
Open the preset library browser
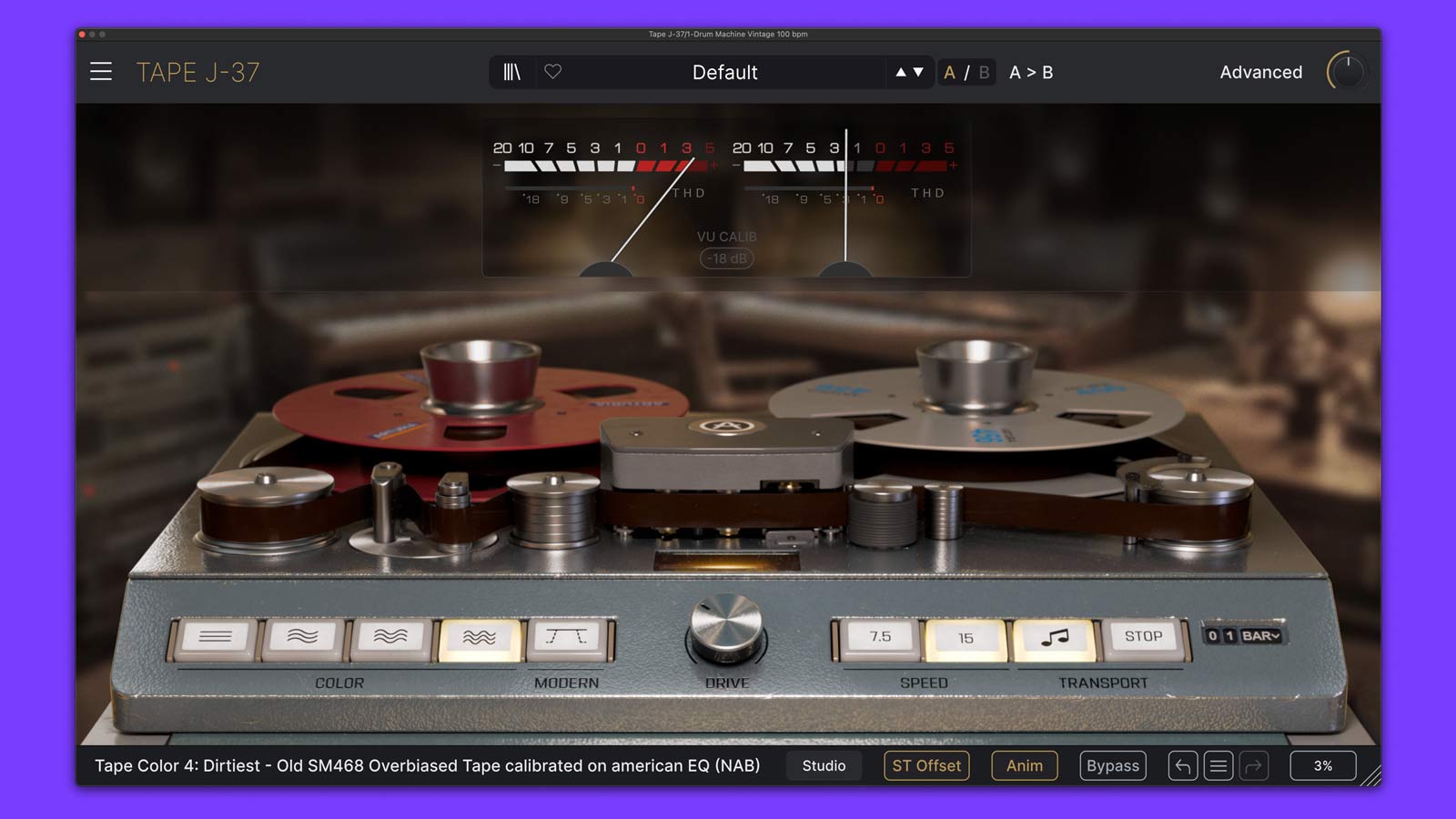(x=512, y=72)
